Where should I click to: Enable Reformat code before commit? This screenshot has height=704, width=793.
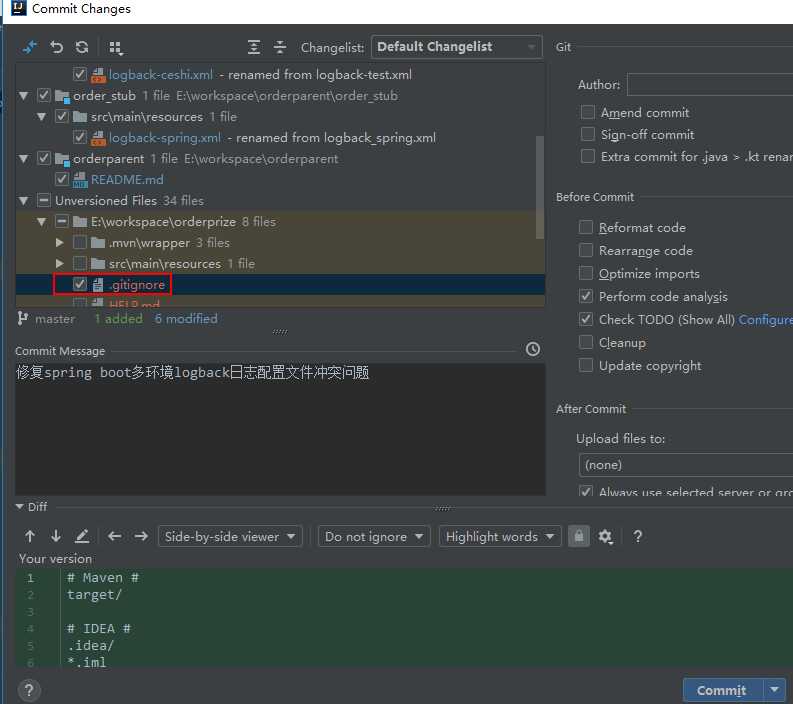click(586, 227)
